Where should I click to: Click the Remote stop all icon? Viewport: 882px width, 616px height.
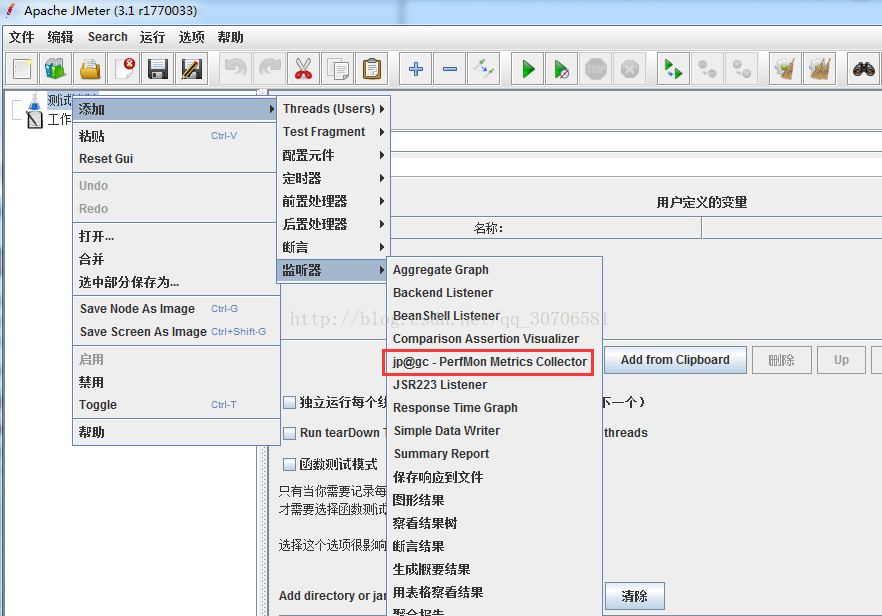click(707, 69)
